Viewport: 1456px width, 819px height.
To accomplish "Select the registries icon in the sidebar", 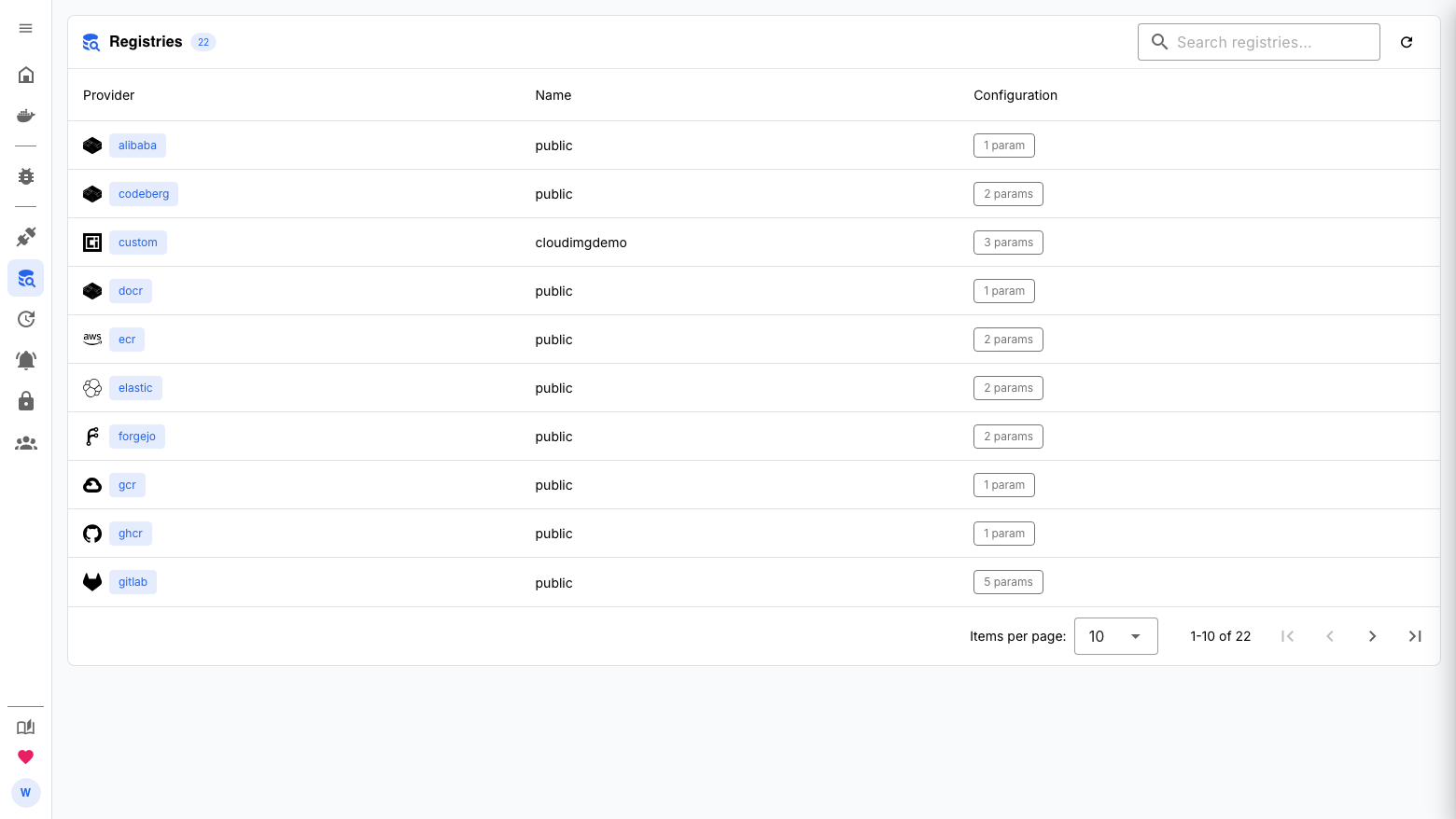I will coord(26,278).
